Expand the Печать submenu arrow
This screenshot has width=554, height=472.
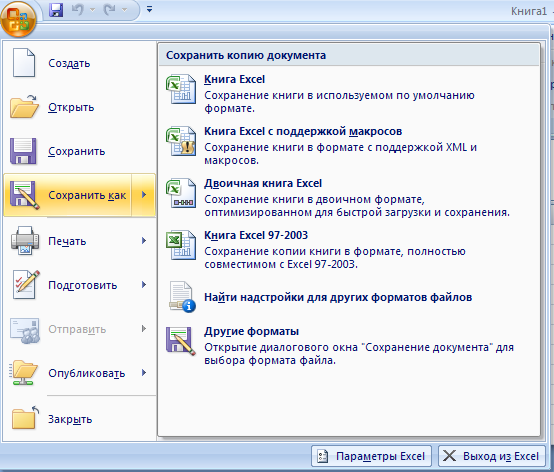click(144, 241)
